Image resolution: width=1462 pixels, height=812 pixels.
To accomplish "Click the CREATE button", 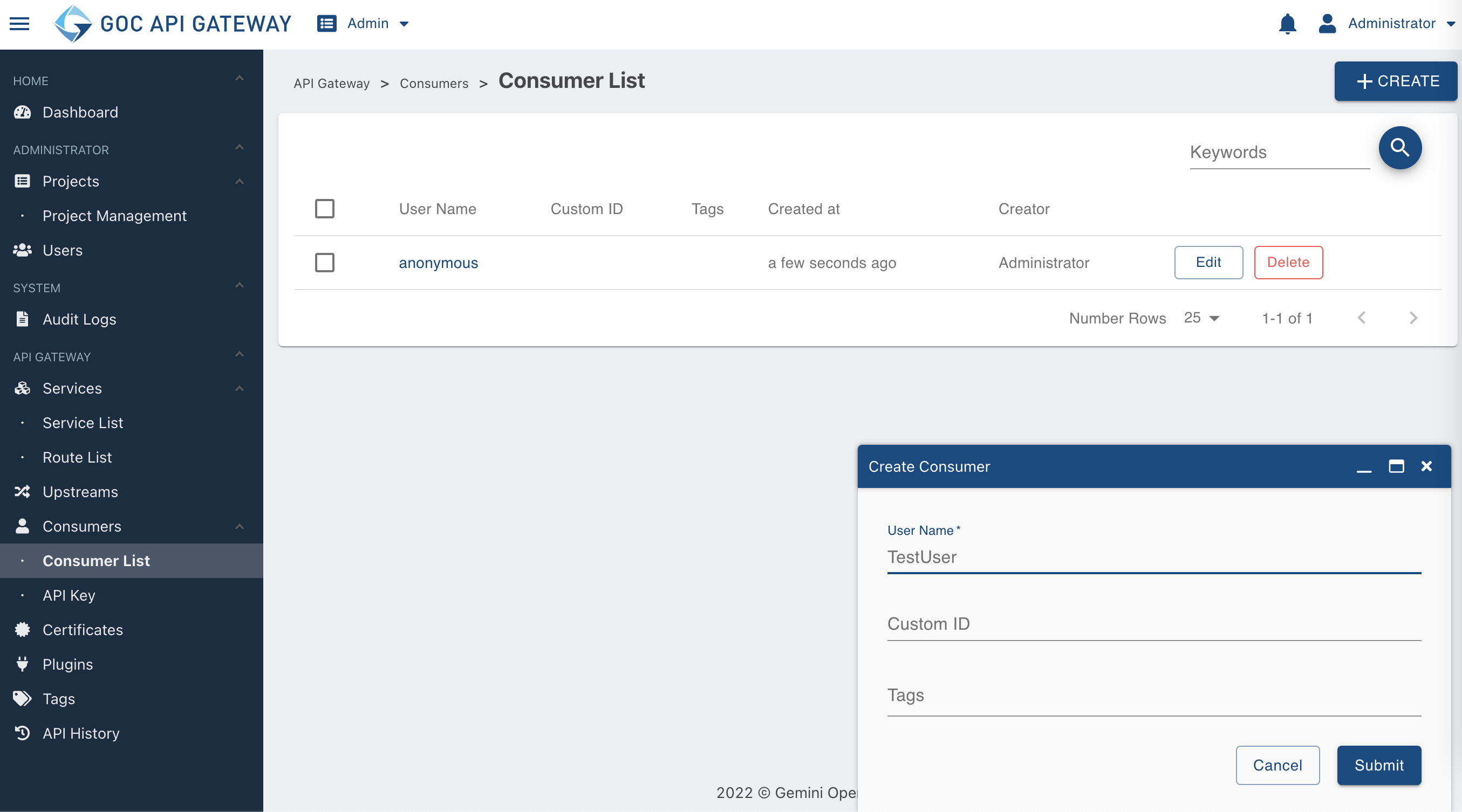I will click(1396, 81).
